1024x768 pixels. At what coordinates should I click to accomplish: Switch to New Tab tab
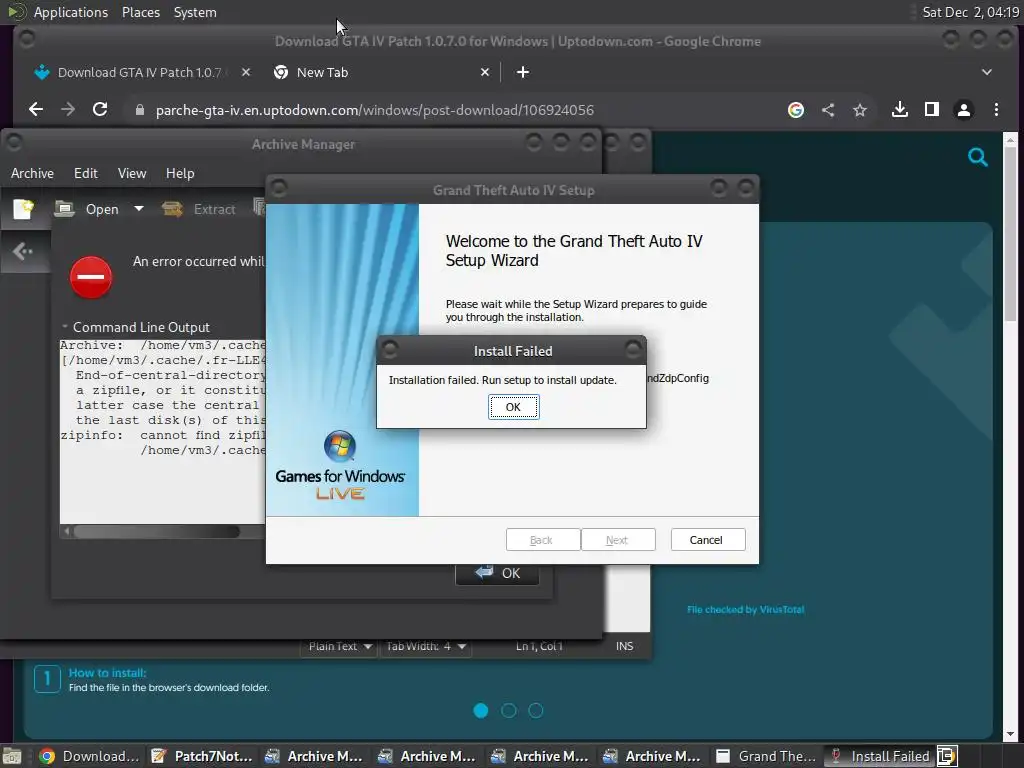[322, 72]
